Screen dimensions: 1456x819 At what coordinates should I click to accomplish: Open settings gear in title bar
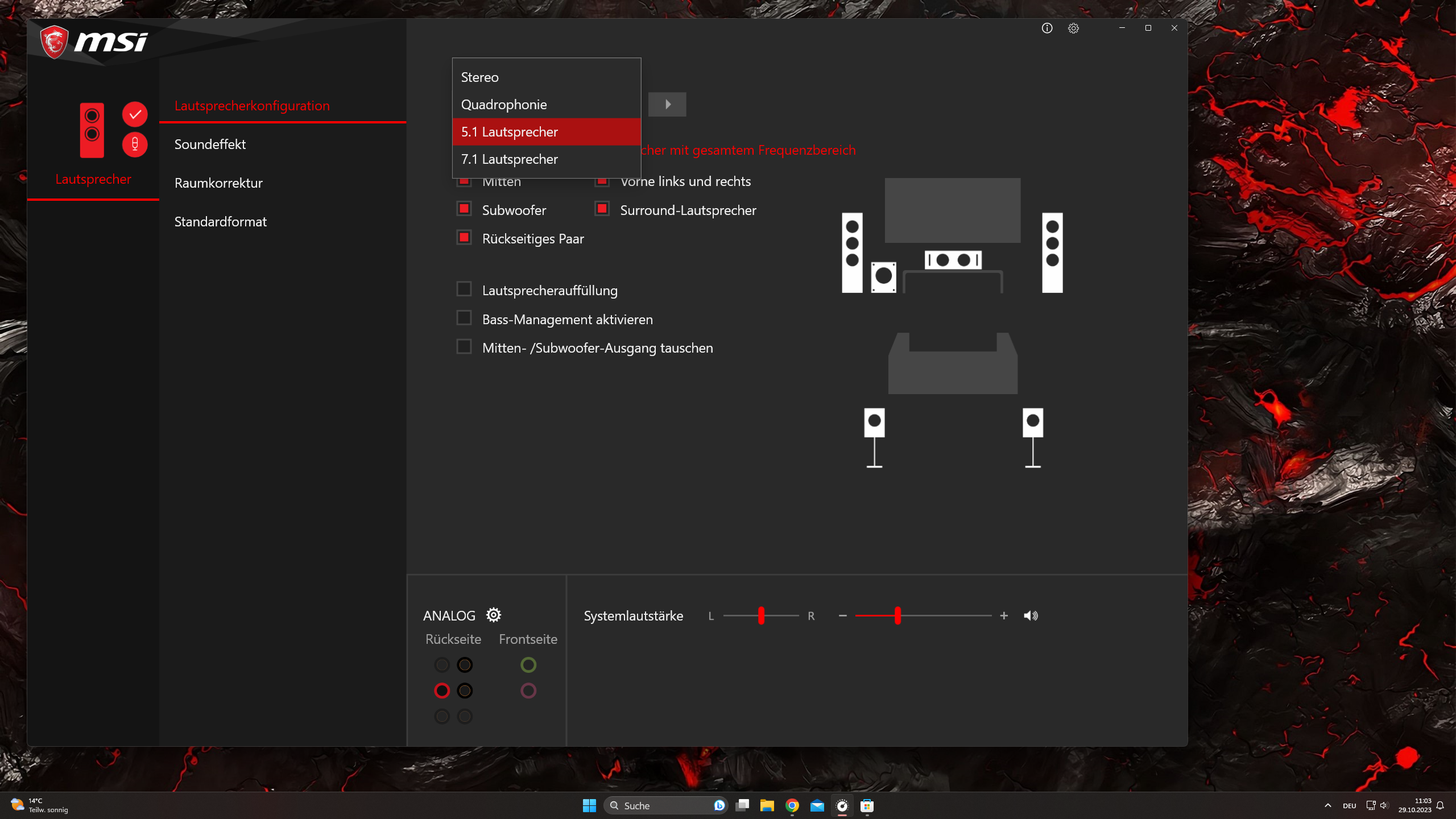click(1073, 28)
